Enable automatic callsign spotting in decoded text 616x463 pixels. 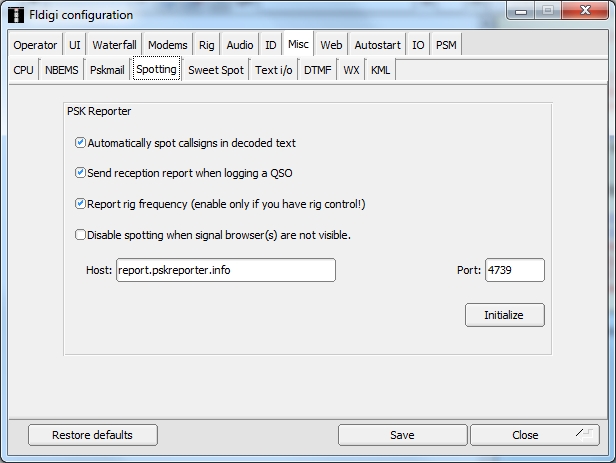81,143
